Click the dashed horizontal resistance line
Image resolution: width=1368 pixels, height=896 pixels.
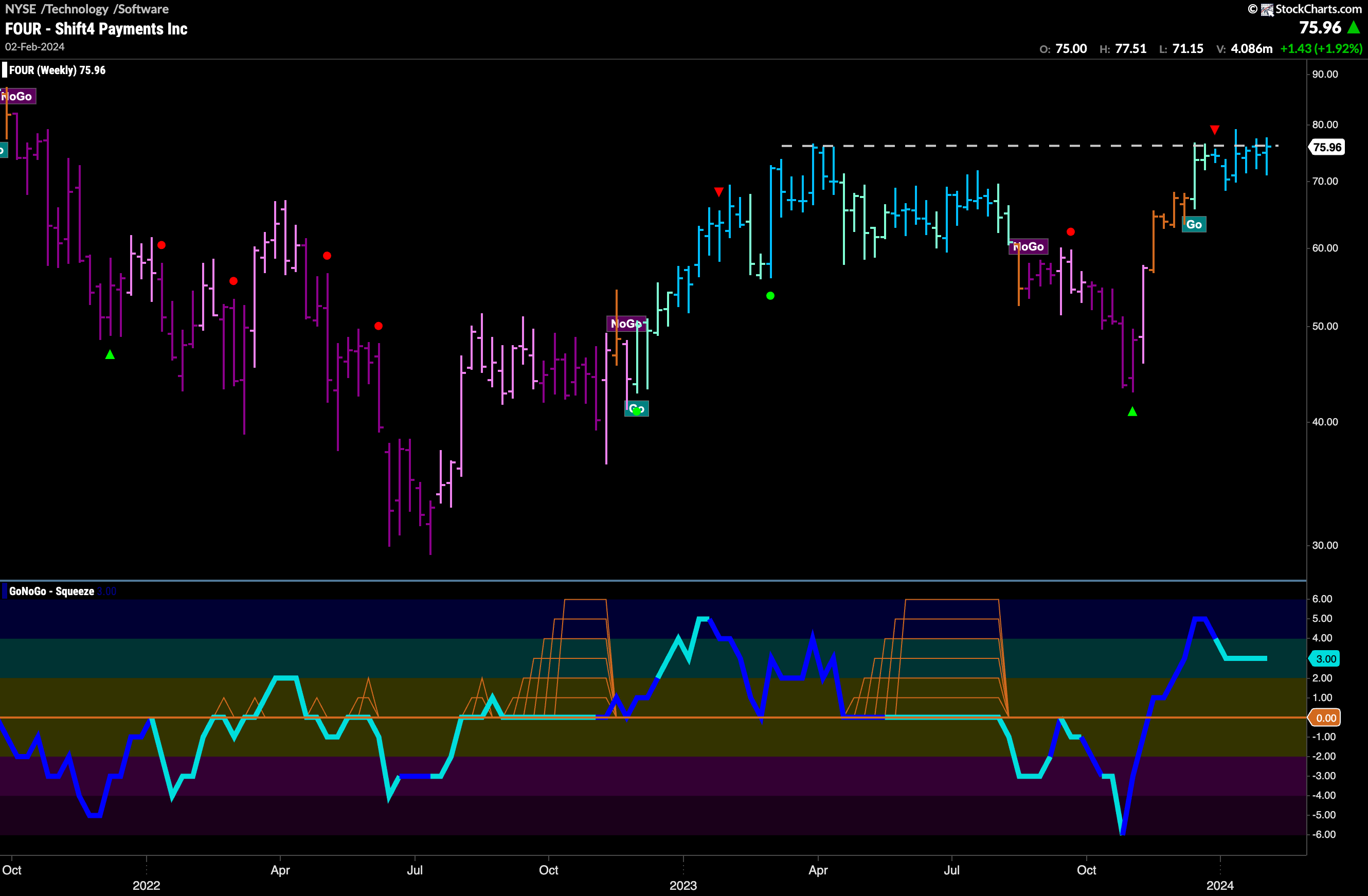coord(1029,146)
